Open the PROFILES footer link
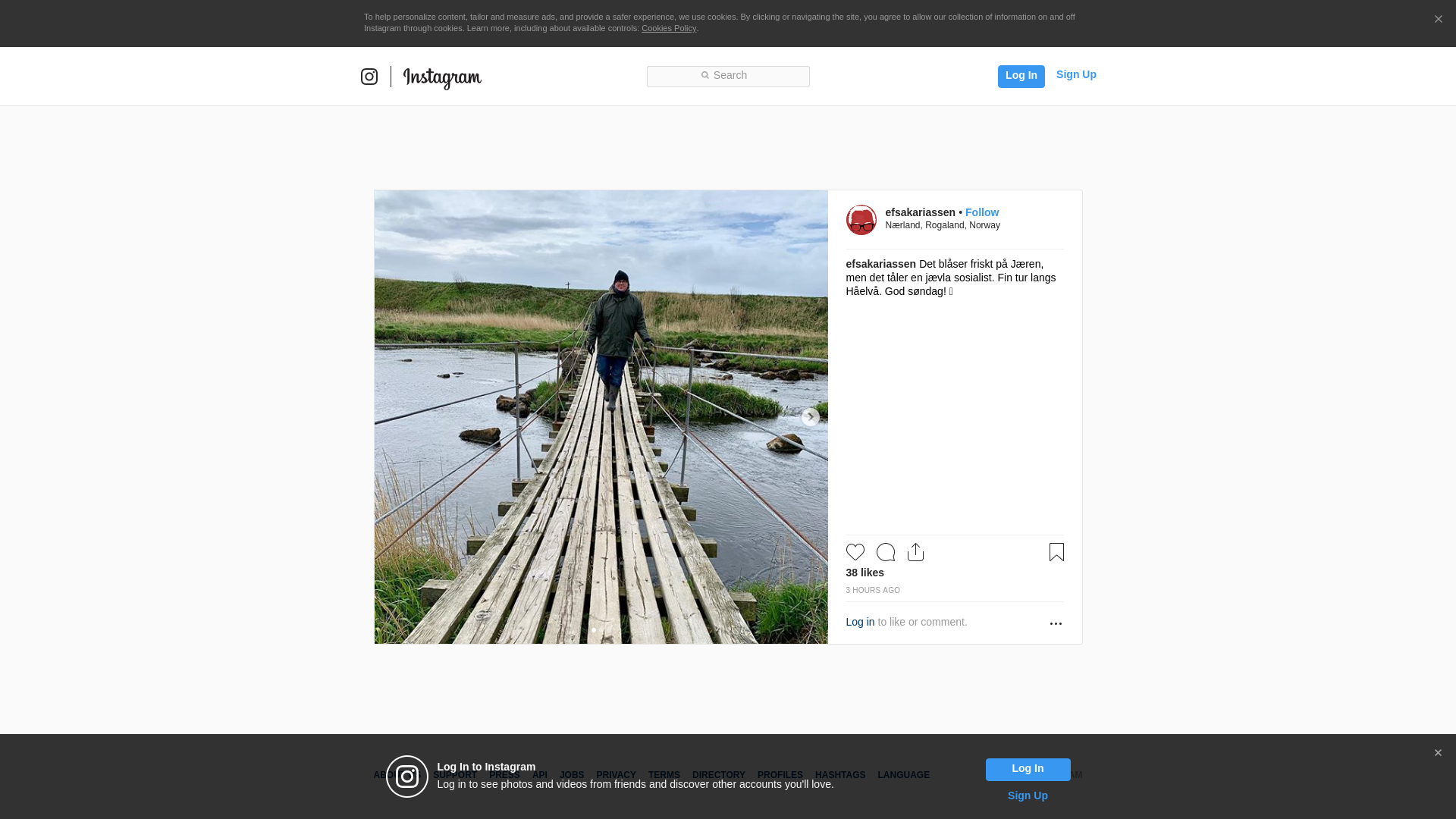 click(780, 775)
